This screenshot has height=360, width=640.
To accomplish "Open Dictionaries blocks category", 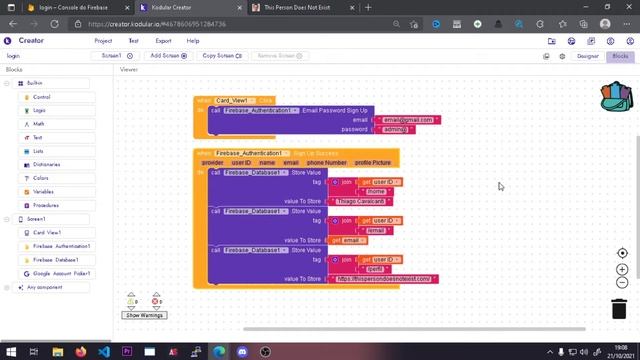I will (x=56, y=164).
